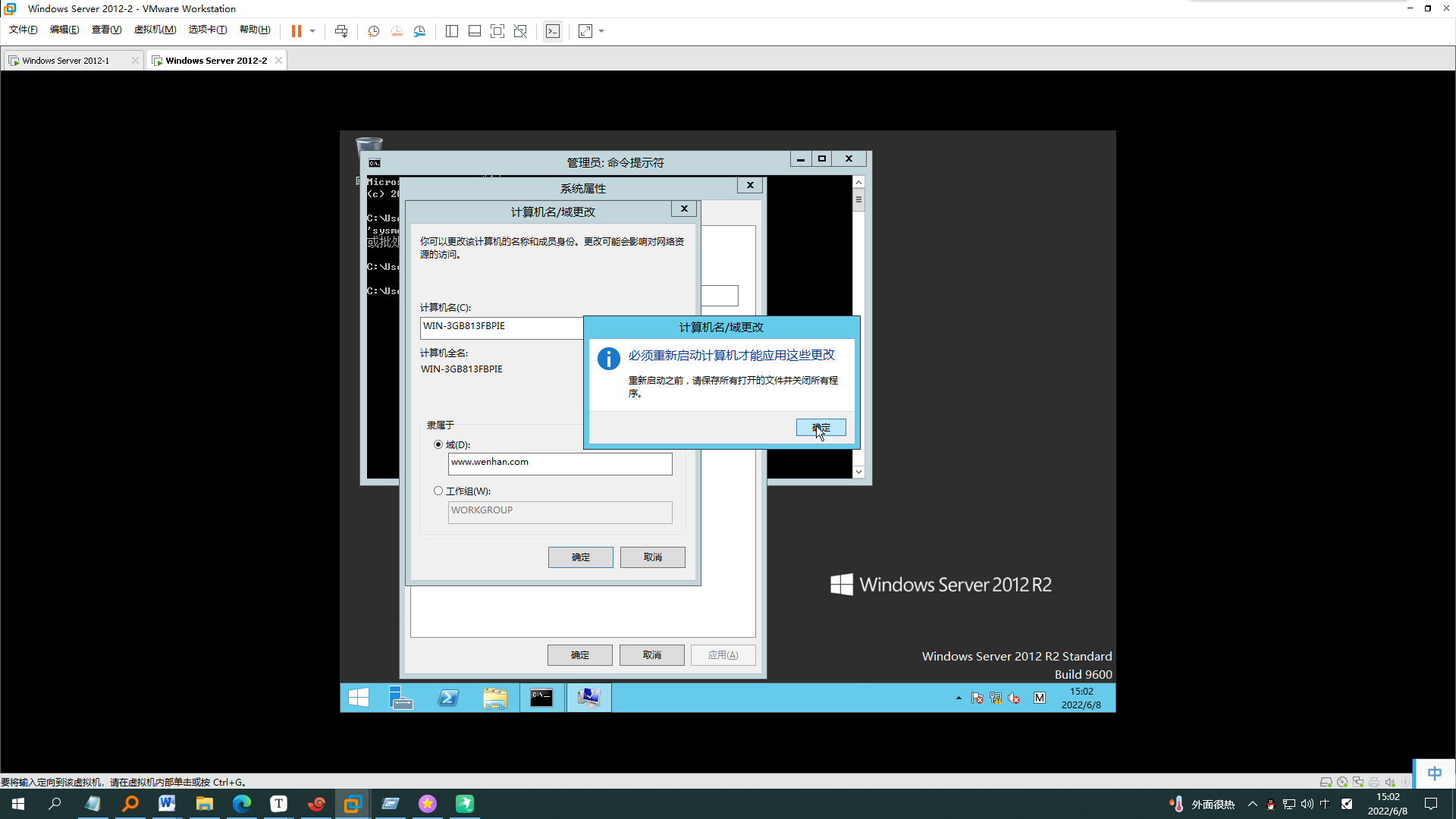Open Server Manager in guest taskbar
The image size is (1456, 819).
[x=401, y=698]
